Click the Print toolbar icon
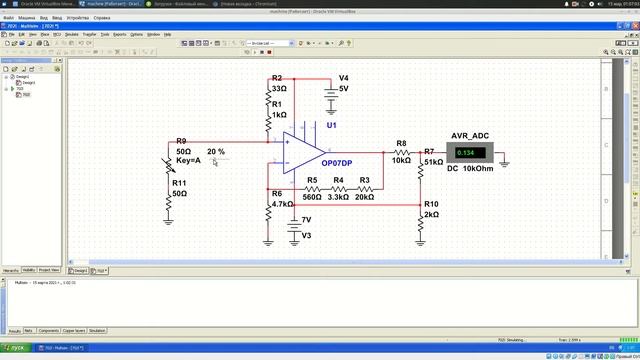 (39, 43)
